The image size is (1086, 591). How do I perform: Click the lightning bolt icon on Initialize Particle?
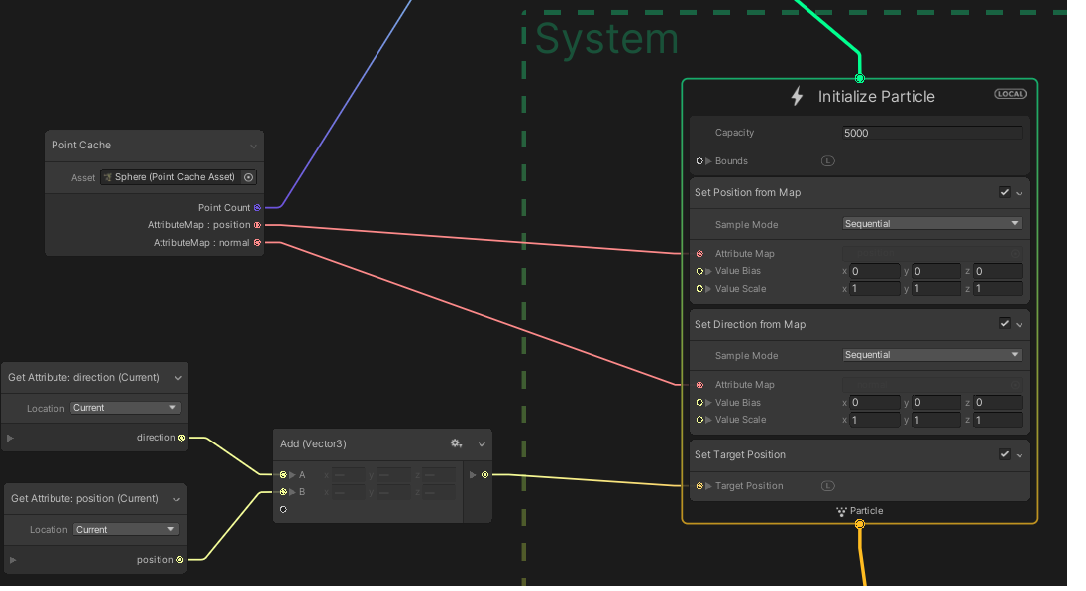tap(797, 96)
